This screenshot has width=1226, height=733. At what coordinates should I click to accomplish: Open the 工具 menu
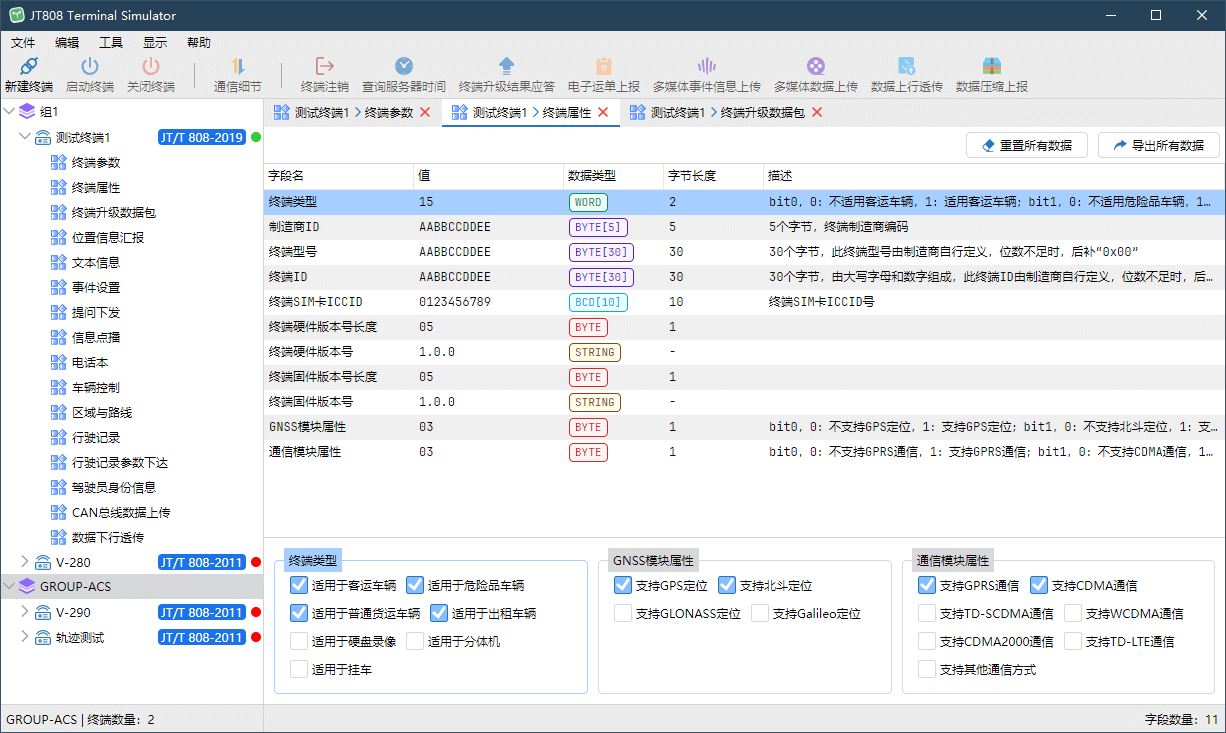110,43
